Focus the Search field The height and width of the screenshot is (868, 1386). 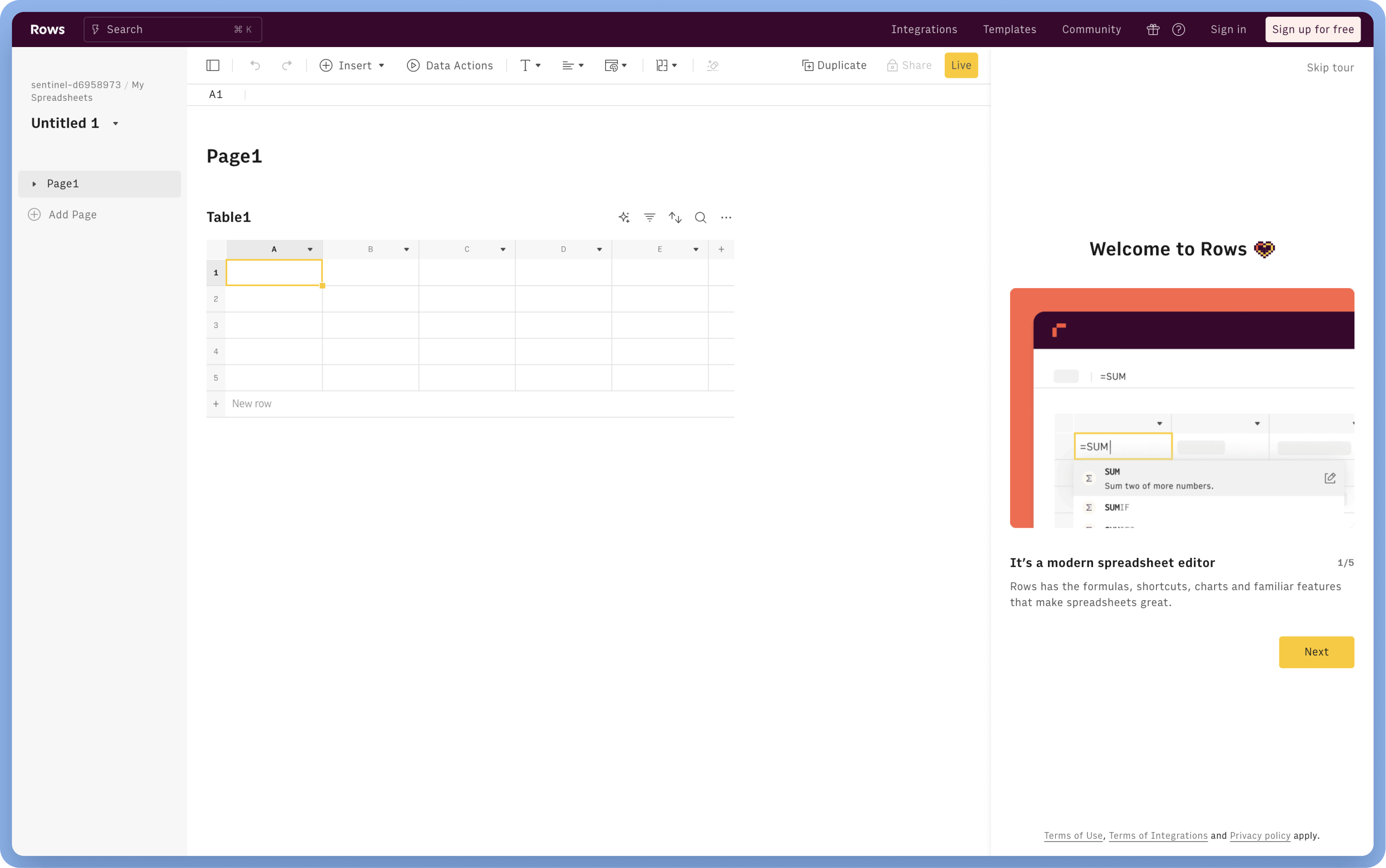point(173,29)
